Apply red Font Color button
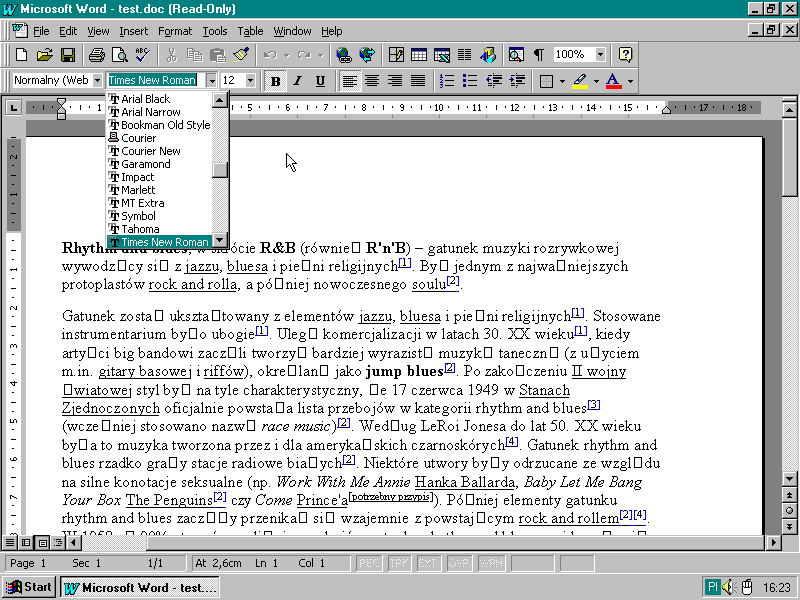 (614, 81)
